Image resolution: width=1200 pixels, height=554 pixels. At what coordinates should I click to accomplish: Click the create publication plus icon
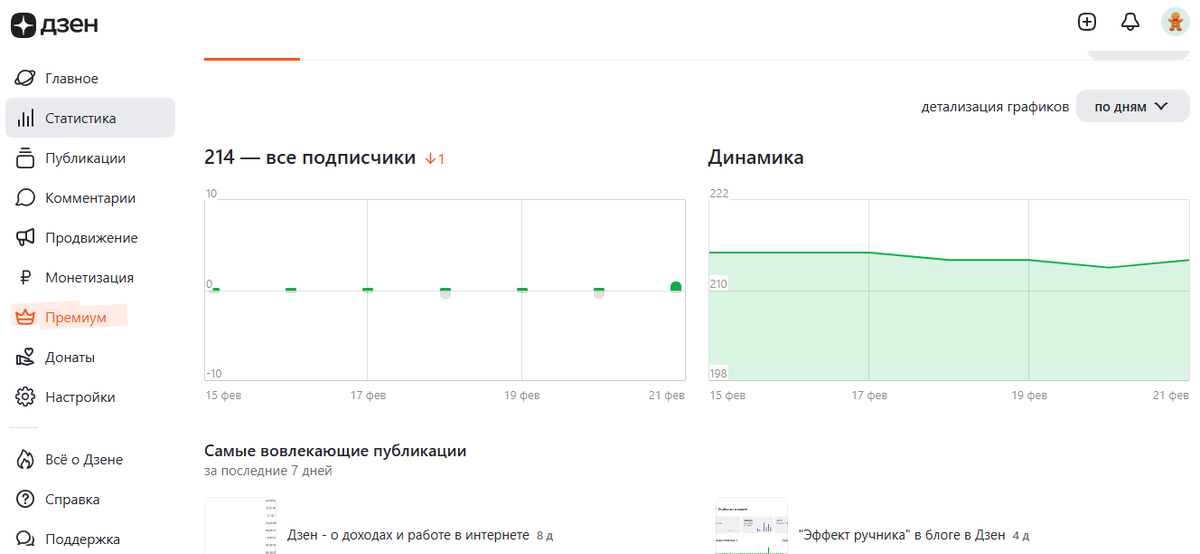tap(1087, 22)
